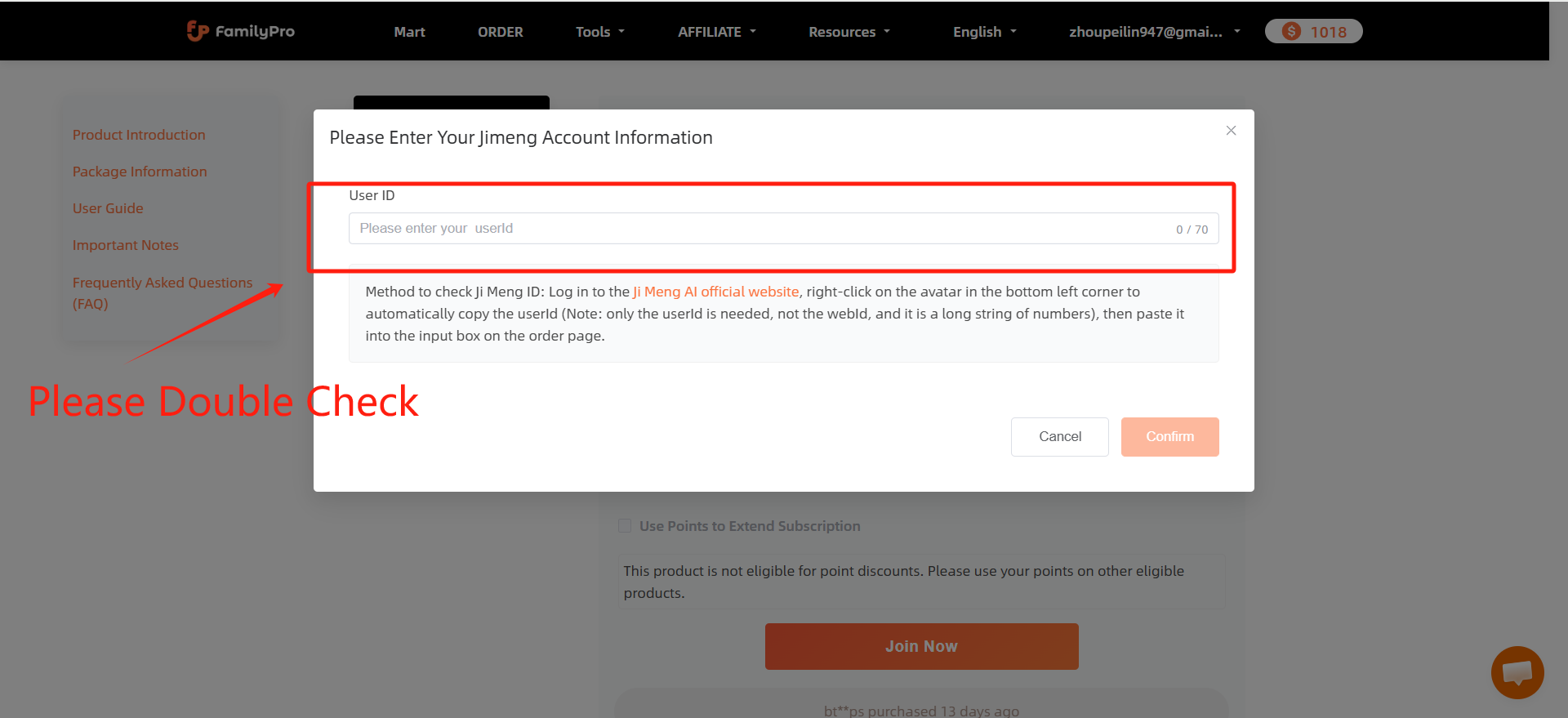Close the Jimeng account dialog
The height and width of the screenshot is (718, 1568).
tap(1231, 131)
